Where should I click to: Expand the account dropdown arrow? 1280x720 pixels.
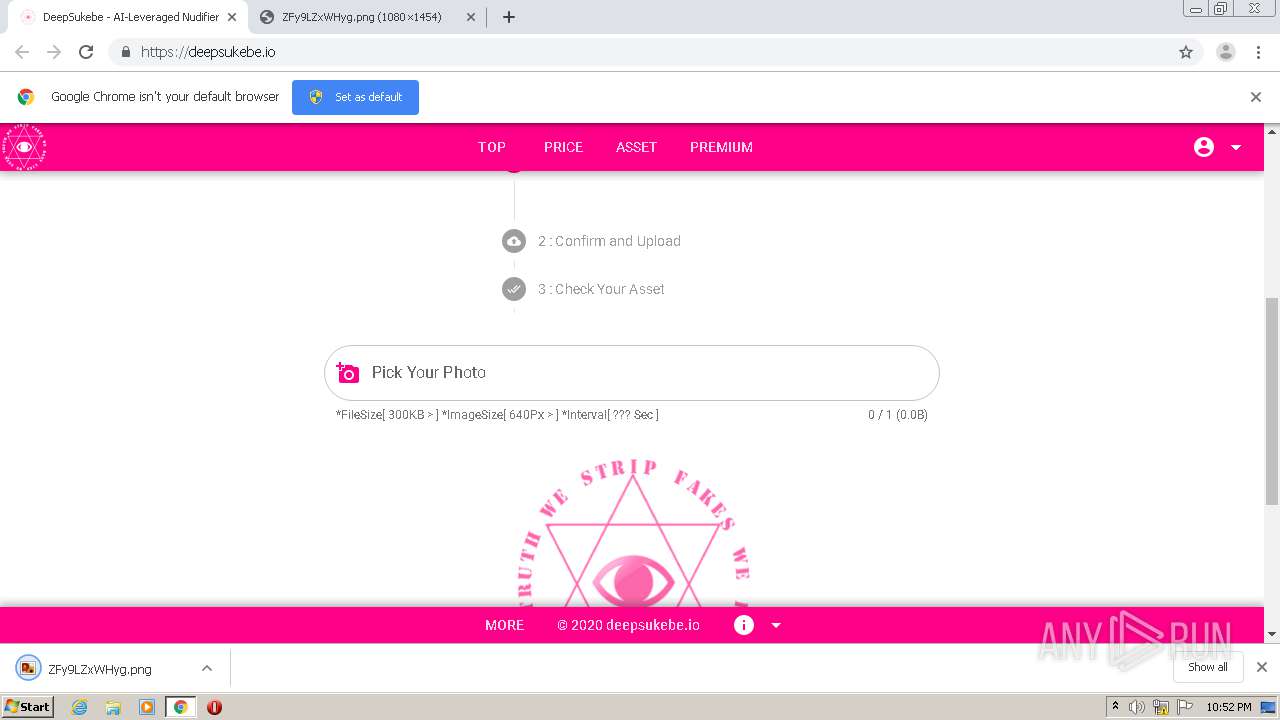click(1236, 147)
